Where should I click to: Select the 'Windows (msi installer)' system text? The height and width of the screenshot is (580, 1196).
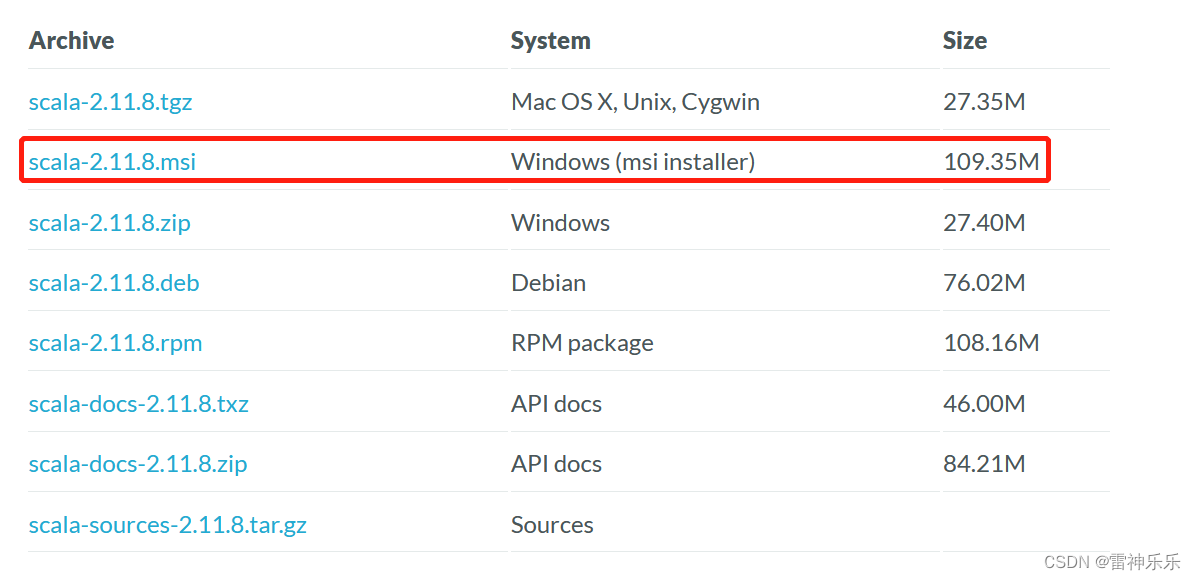633,162
